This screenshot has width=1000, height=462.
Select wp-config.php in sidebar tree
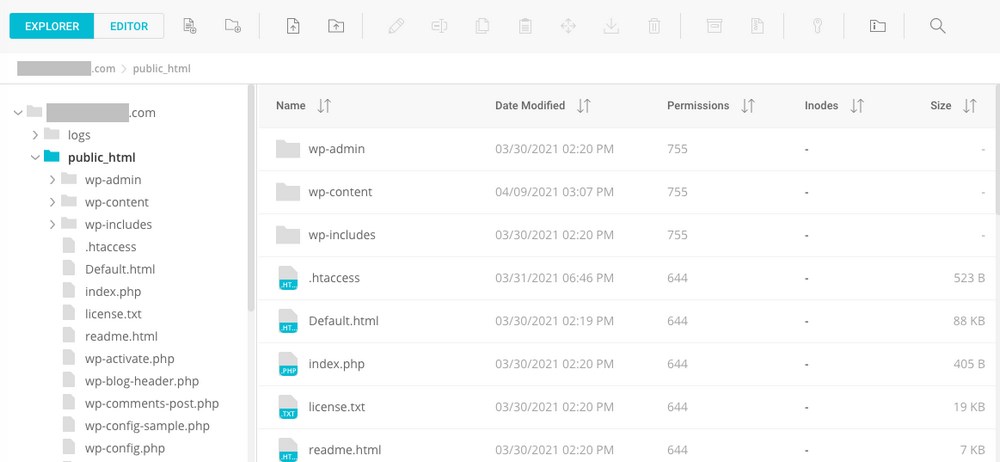click(125, 448)
